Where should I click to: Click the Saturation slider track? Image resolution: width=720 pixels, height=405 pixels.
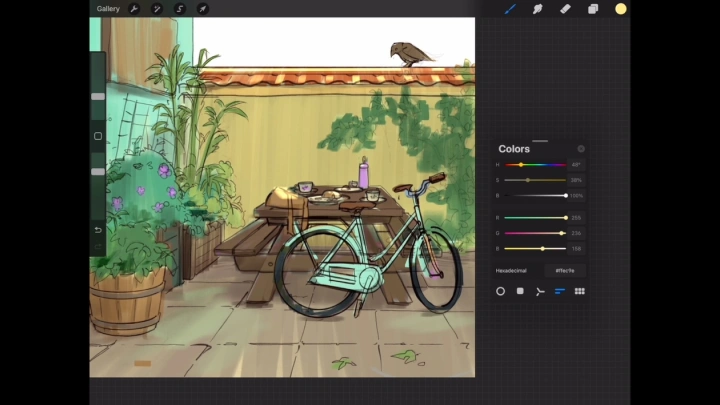(535, 180)
